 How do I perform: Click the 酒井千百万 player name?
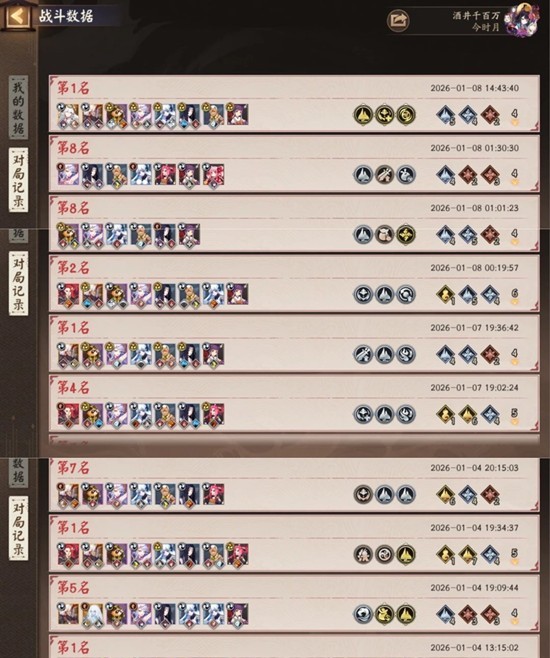pos(476,16)
